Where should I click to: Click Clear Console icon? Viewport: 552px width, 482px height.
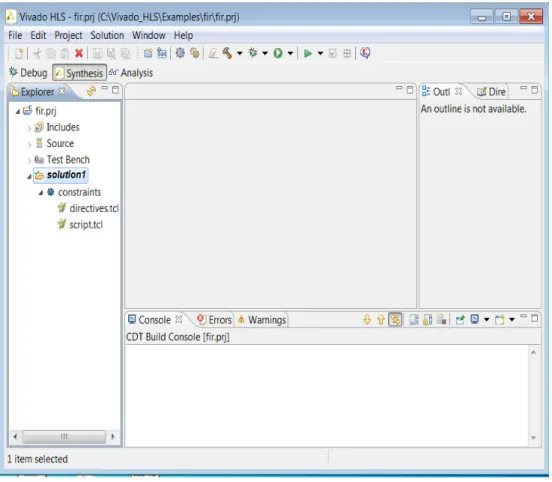coord(441,320)
